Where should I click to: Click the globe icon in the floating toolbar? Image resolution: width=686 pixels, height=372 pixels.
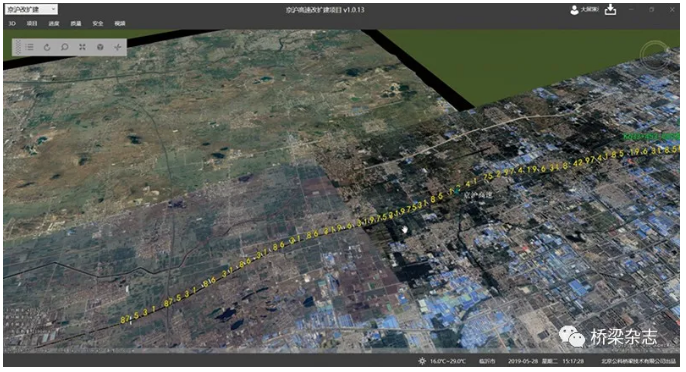(x=100, y=47)
